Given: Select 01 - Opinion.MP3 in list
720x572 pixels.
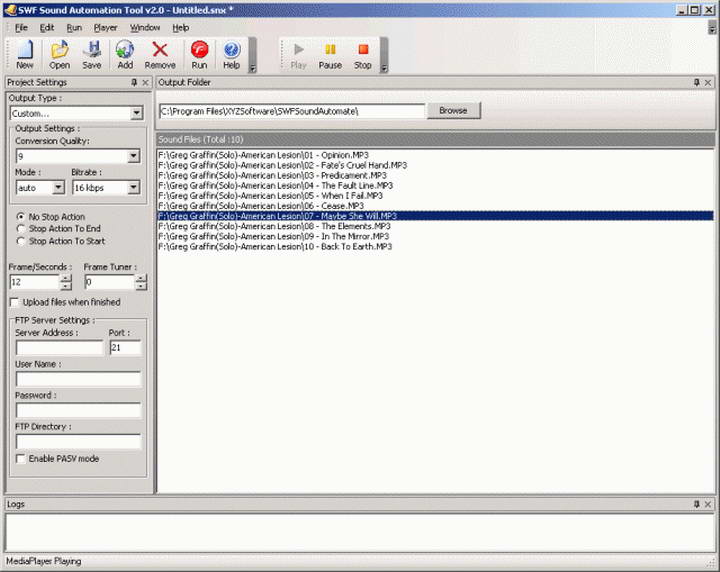Looking at the screenshot, I should pos(435,155).
